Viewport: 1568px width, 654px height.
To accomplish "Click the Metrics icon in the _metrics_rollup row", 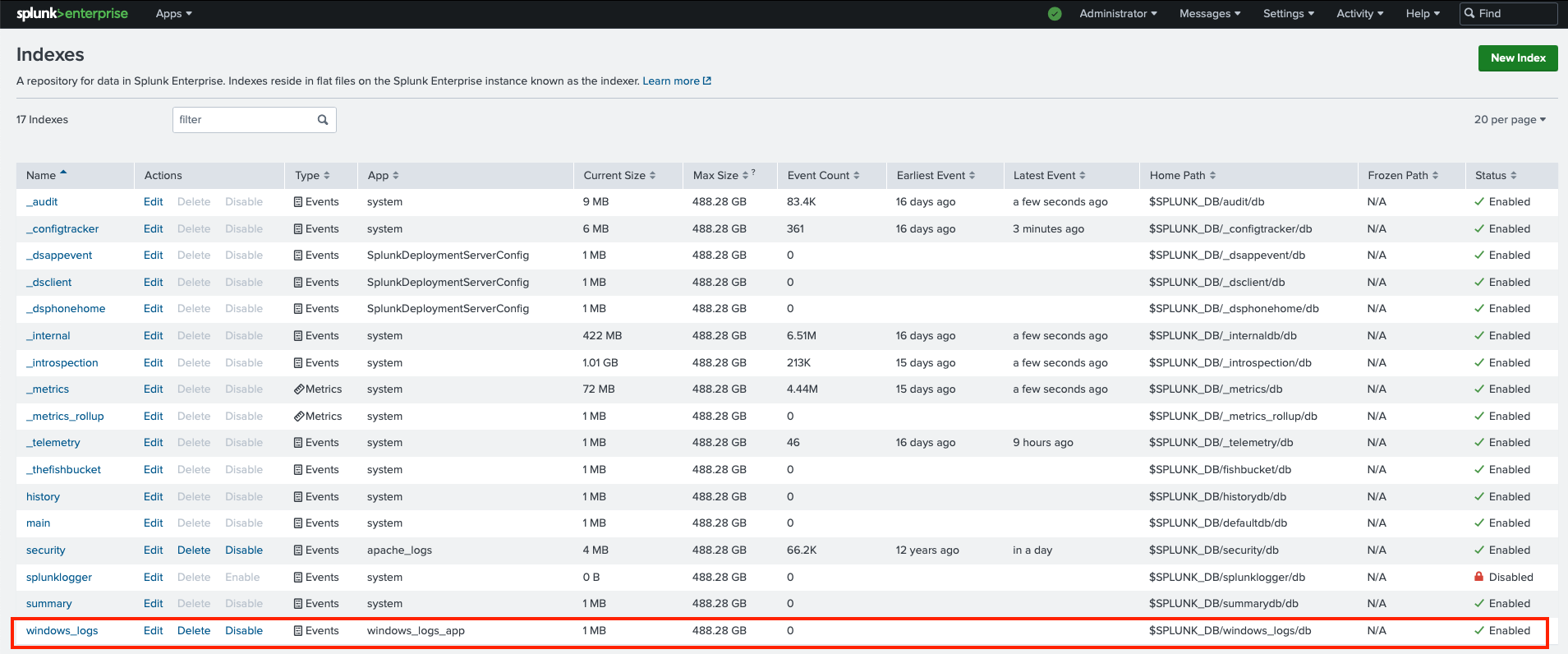I will coord(299,417).
